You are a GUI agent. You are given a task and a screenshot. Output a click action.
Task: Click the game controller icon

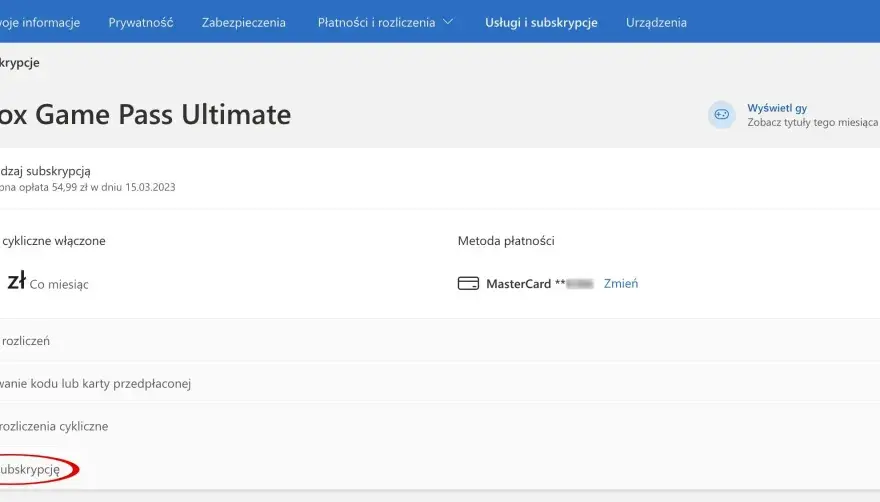coord(721,115)
